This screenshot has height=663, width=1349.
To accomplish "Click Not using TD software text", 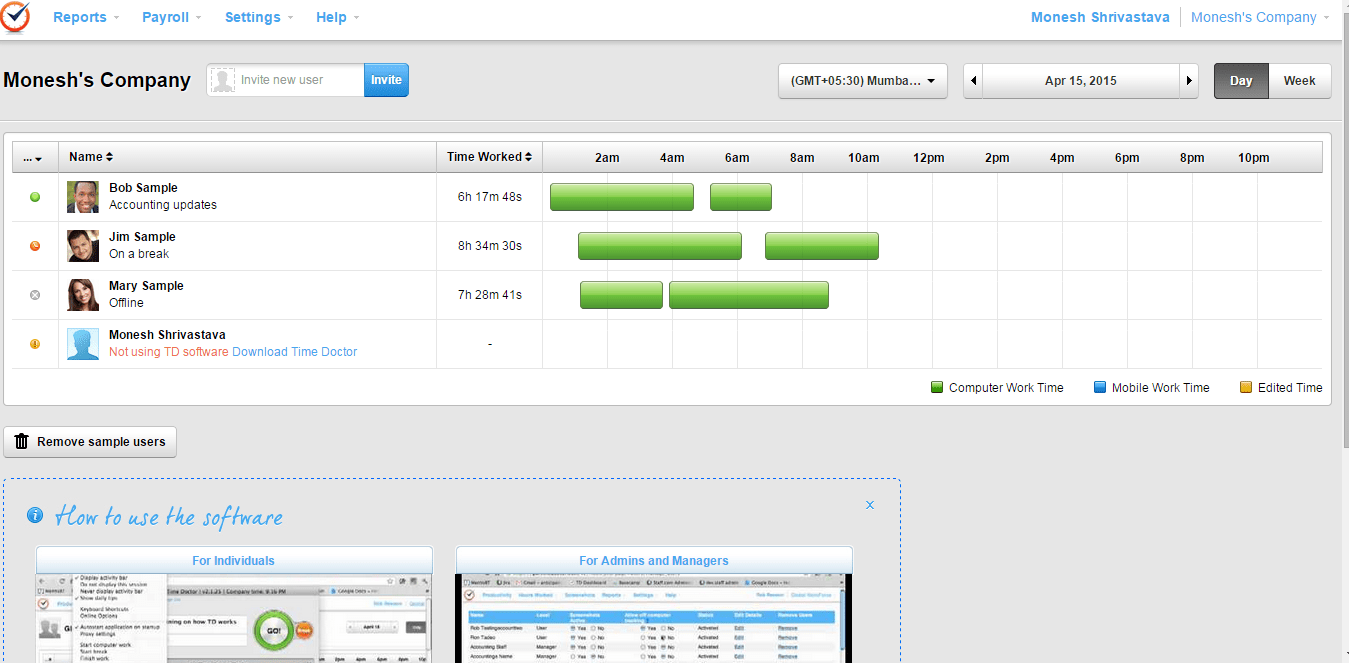I will tap(169, 352).
